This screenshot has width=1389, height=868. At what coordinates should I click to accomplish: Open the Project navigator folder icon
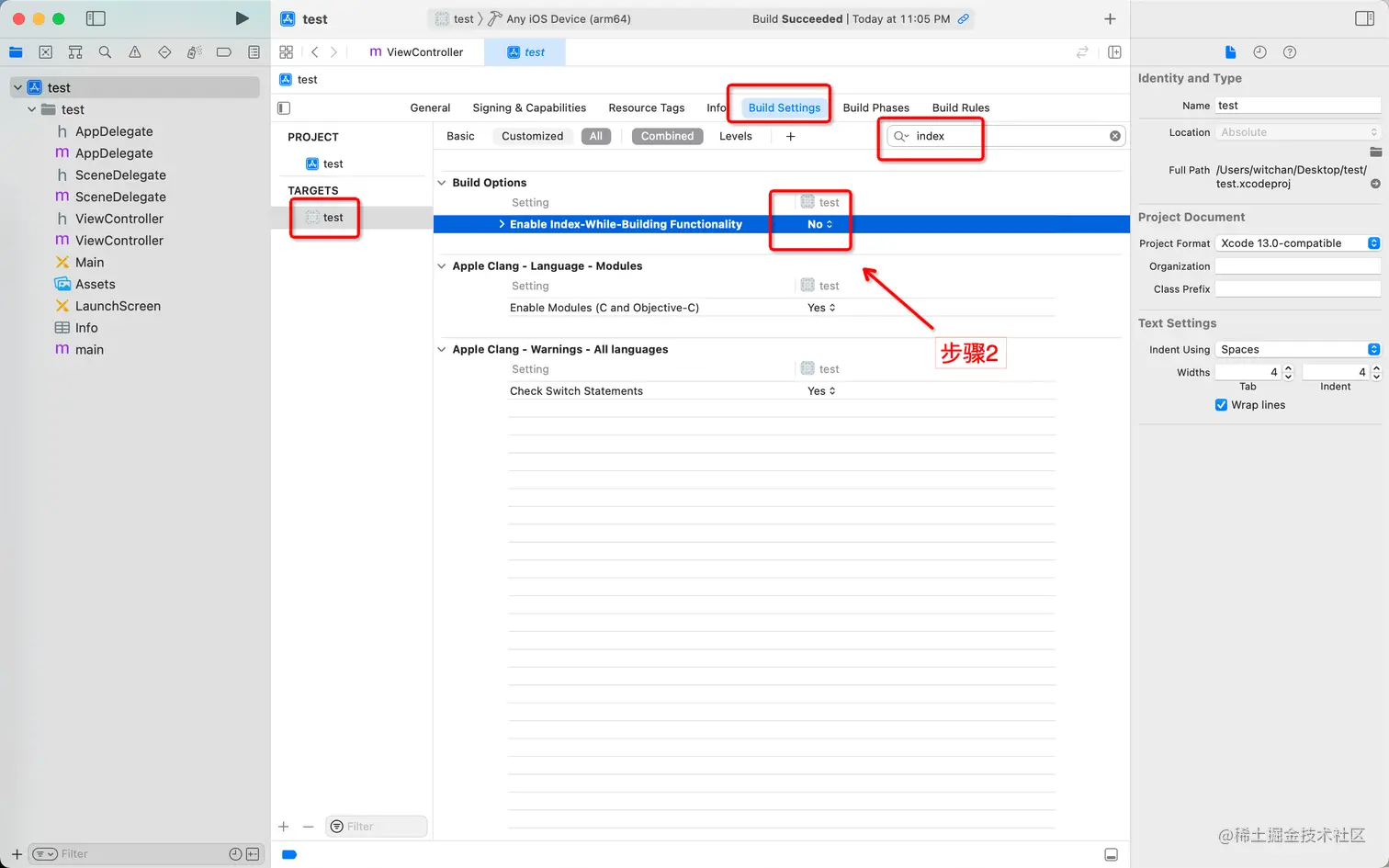point(16,52)
